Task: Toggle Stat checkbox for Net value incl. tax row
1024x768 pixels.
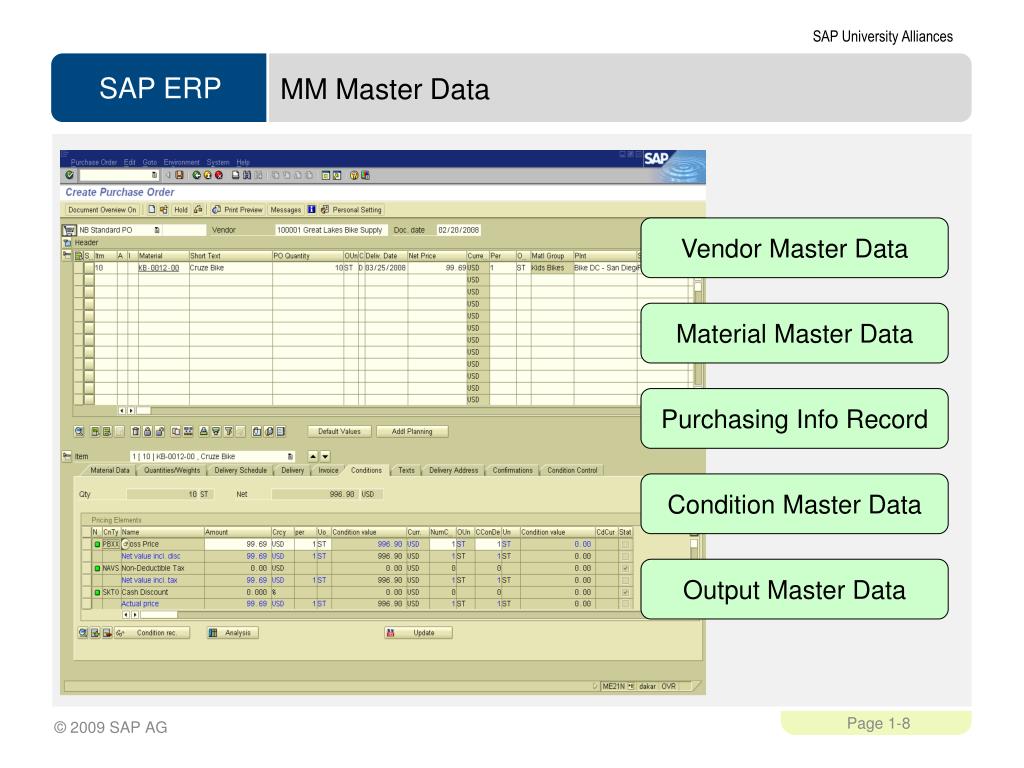Action: 626,581
